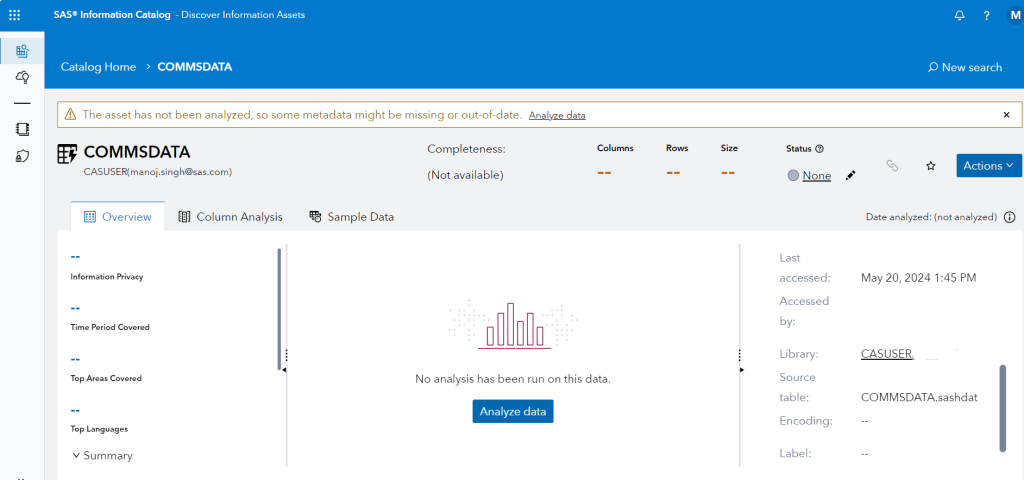Click the Discover Information Assets sidebar icon

point(22,50)
